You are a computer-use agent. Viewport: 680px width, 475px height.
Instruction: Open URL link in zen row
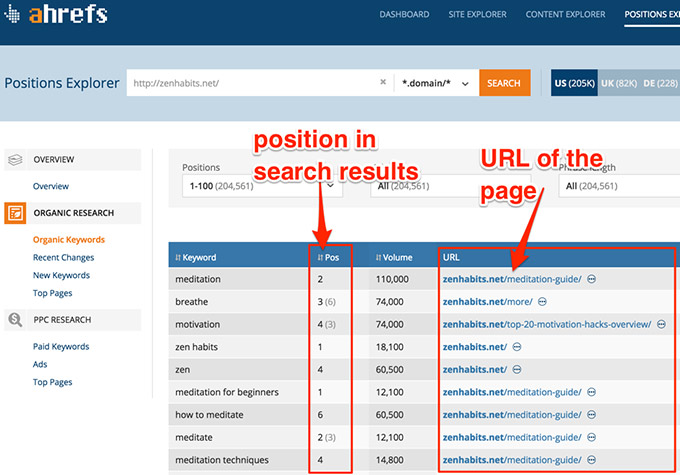pos(474,369)
